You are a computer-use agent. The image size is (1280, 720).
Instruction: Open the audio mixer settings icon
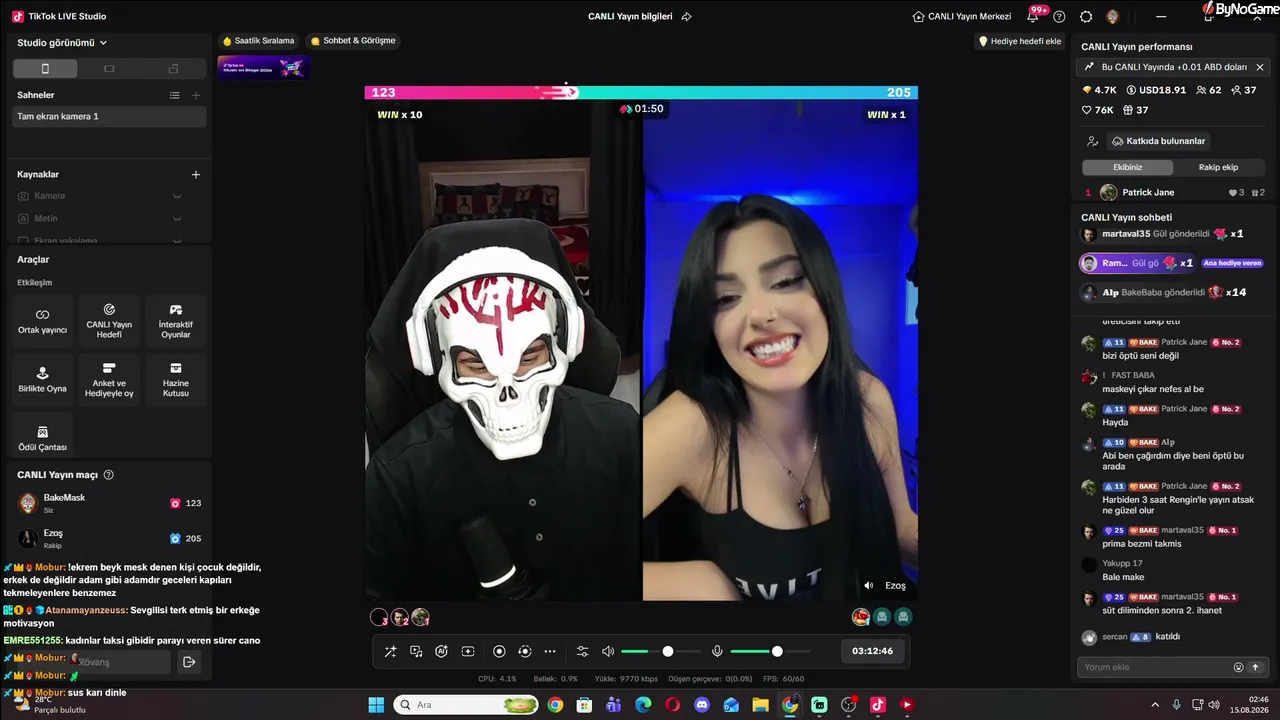tap(583, 652)
